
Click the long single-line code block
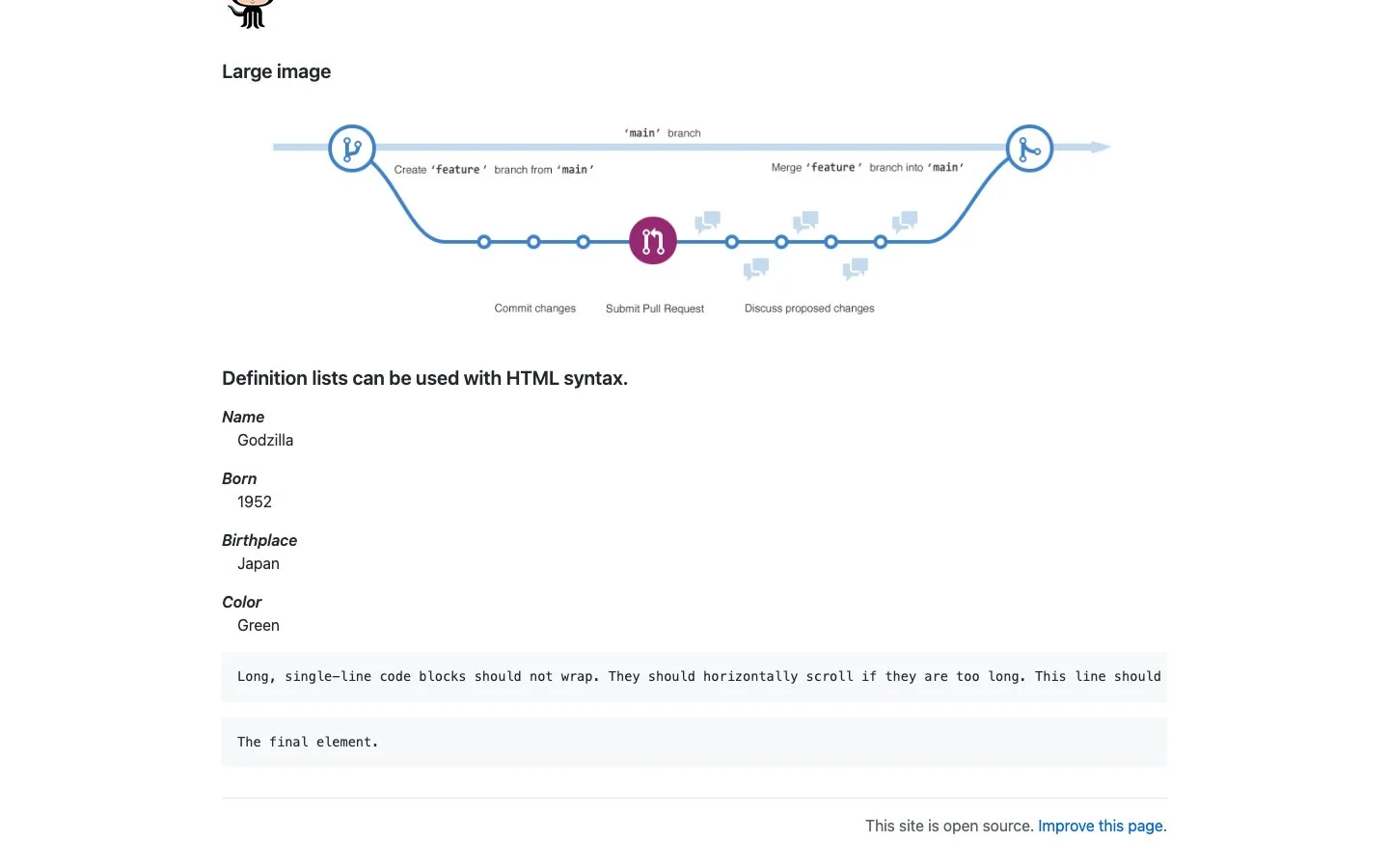tap(694, 677)
